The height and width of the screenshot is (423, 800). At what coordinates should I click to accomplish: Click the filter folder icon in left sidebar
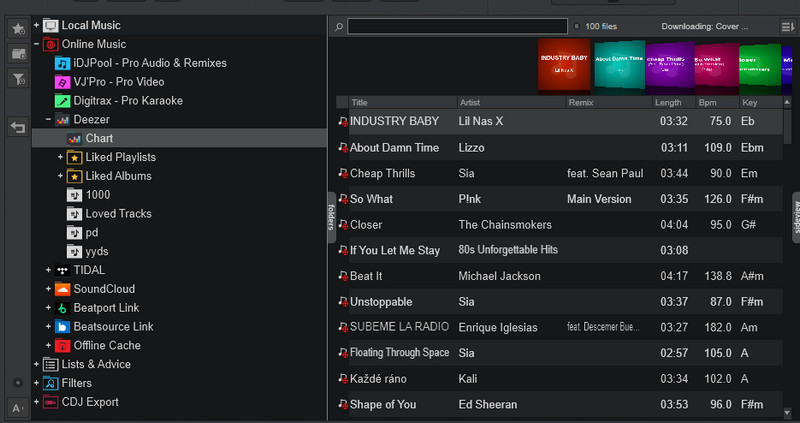18,79
